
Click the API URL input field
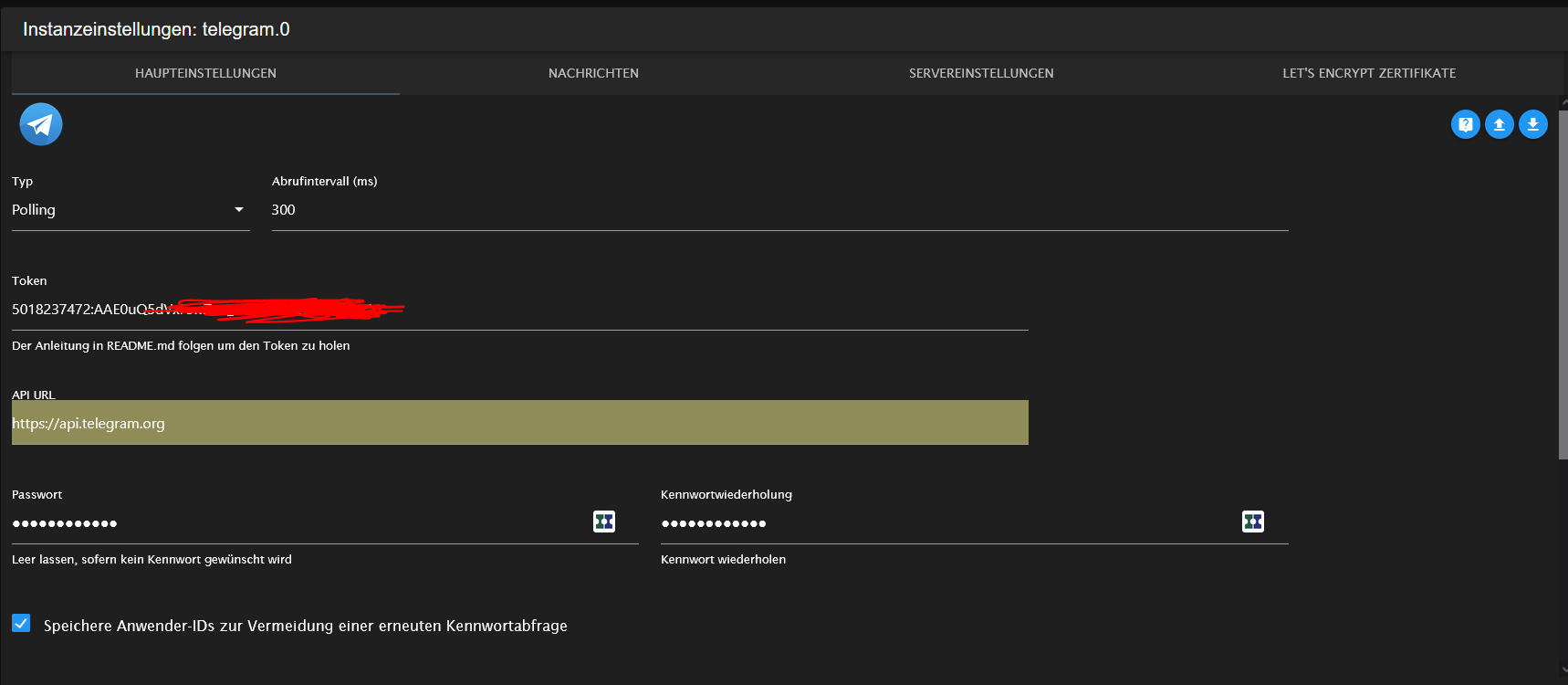[x=519, y=424]
